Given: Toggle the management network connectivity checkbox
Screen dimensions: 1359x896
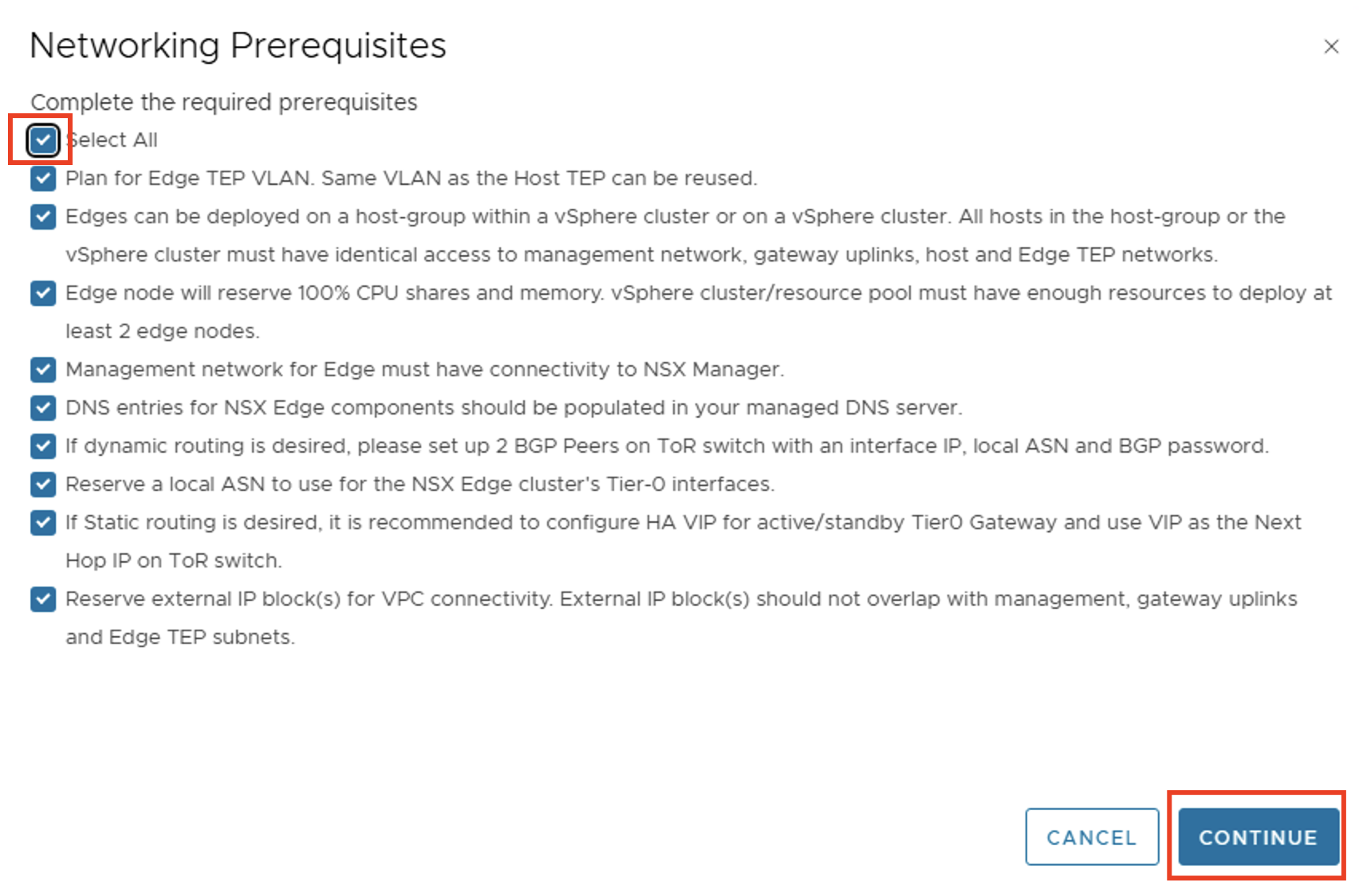Looking at the screenshot, I should pos(43,369).
